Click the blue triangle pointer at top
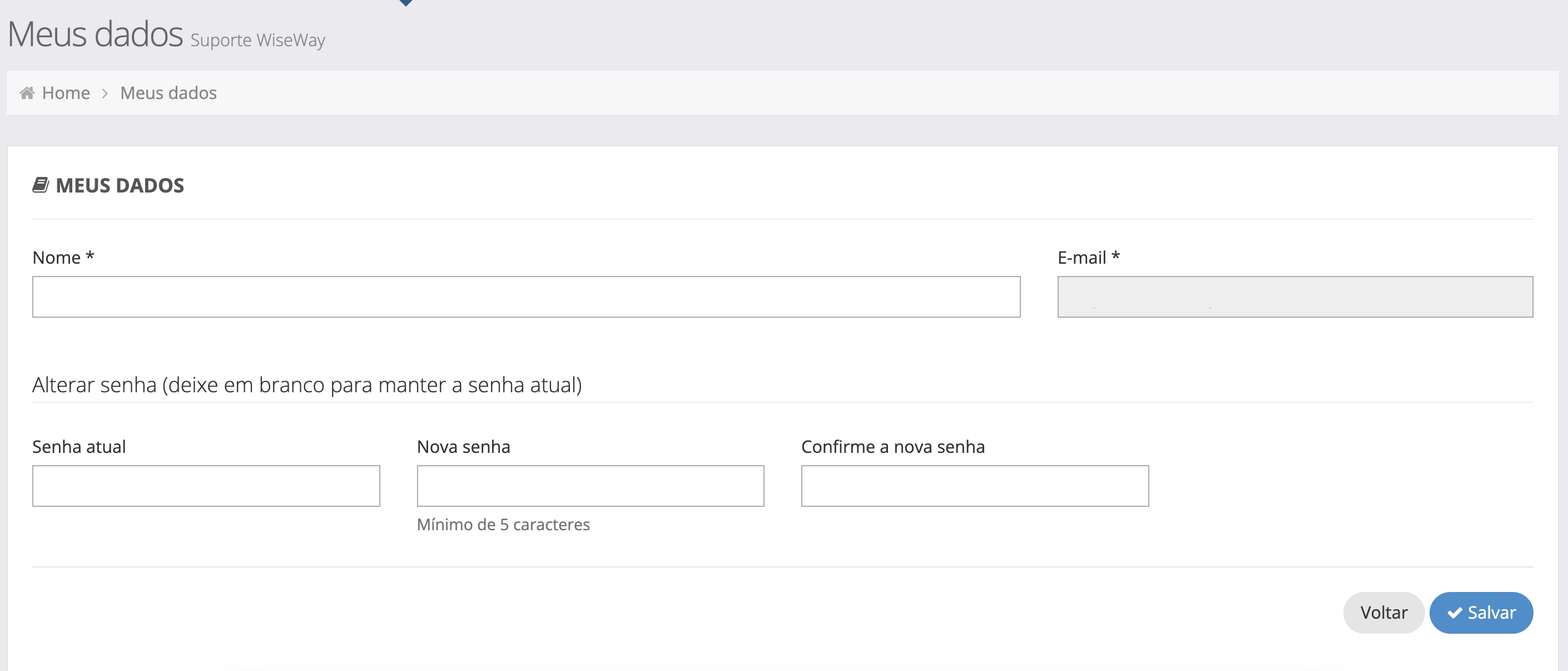 pyautogui.click(x=406, y=3)
